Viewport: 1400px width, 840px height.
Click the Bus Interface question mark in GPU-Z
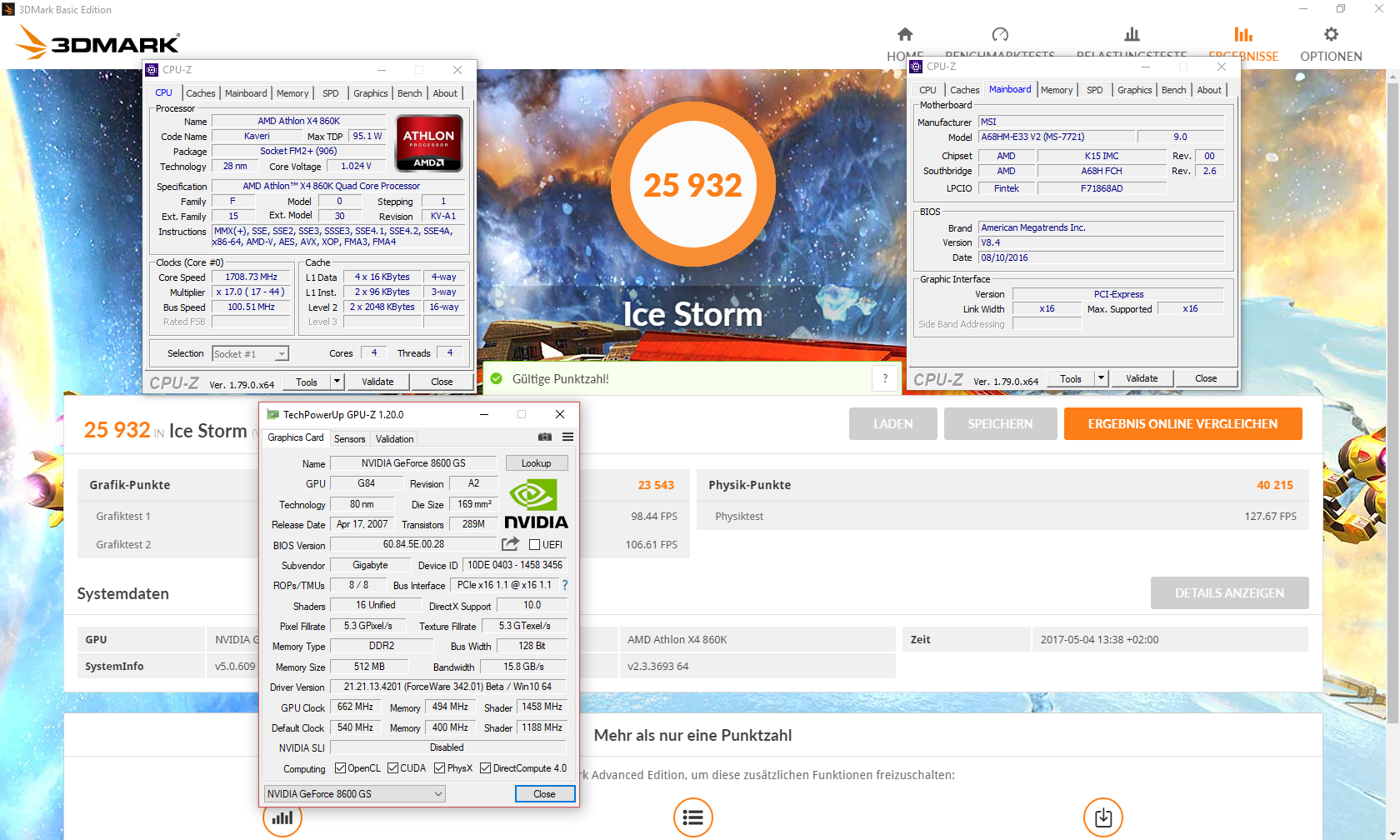click(x=564, y=585)
